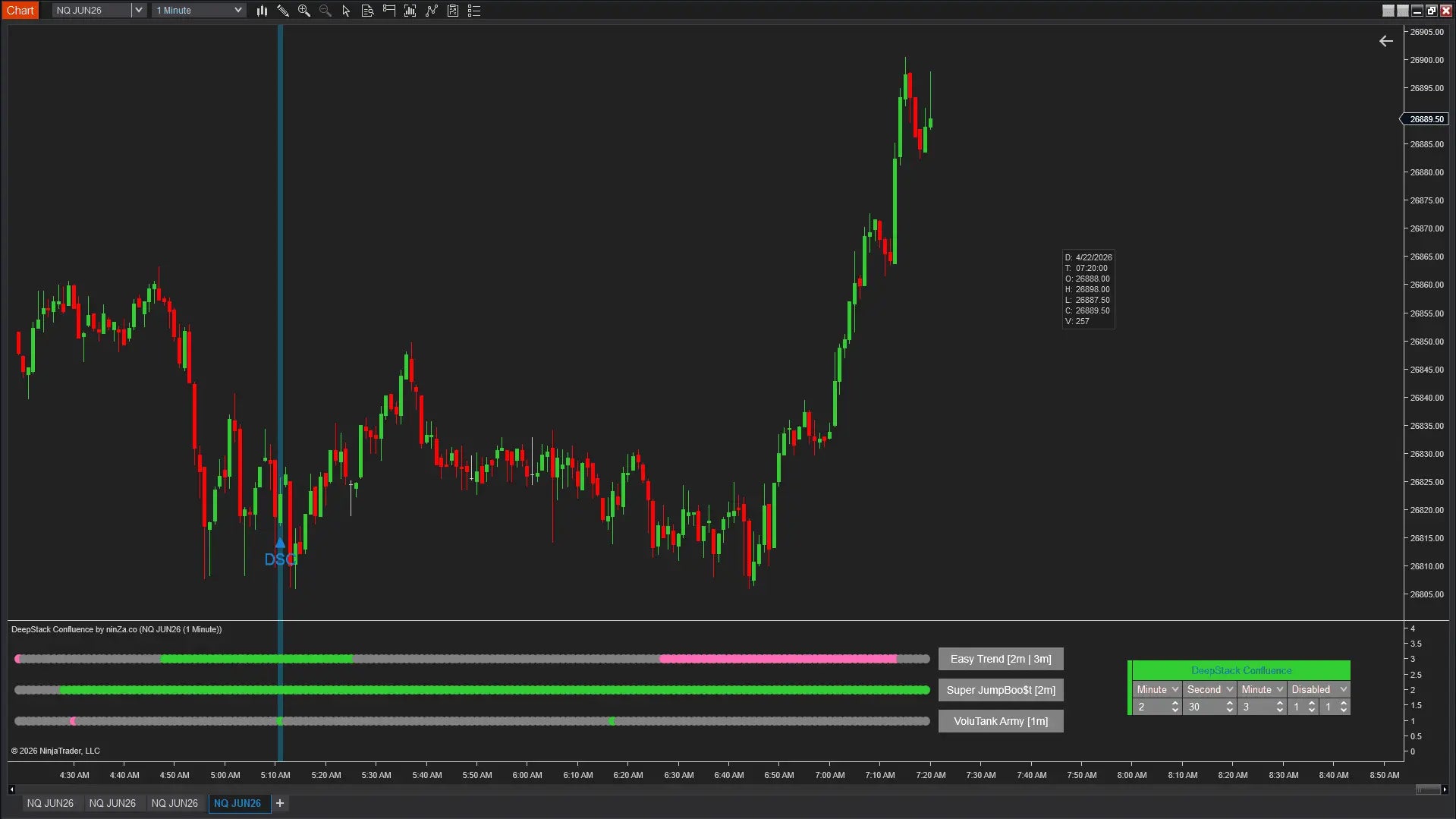Screen dimensions: 1456x819
Task: Click the horizontal scrollbar right arrow
Action: (x=1445, y=789)
